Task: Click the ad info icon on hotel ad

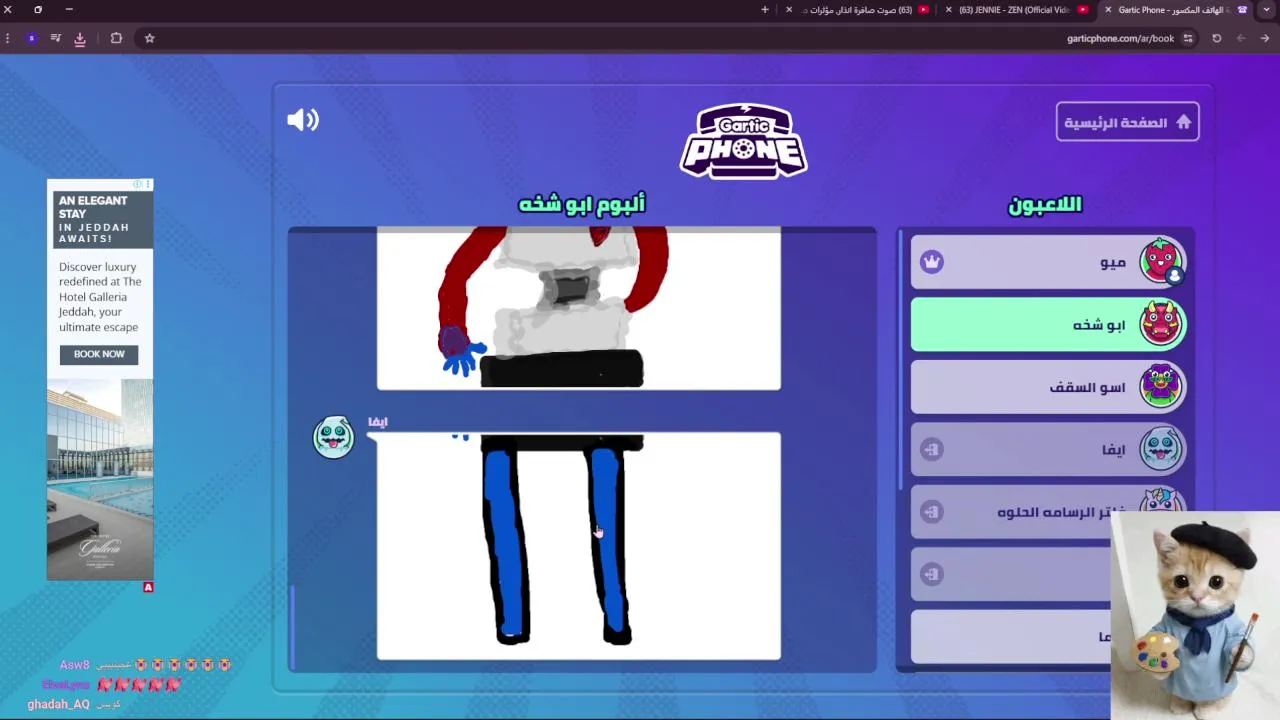Action: (137, 184)
